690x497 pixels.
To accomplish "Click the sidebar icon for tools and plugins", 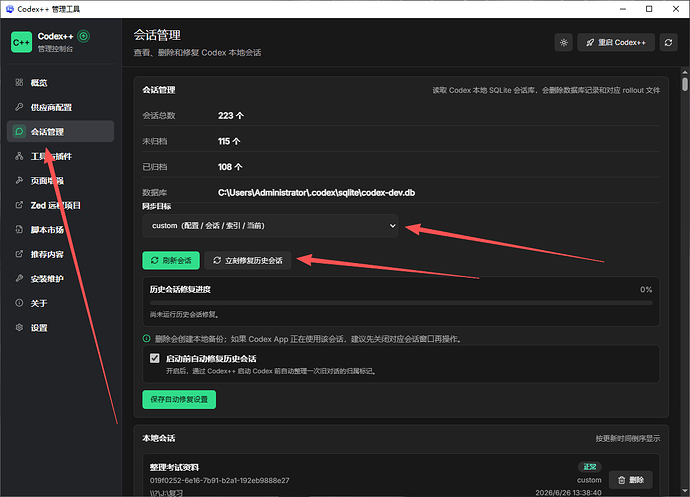I will click(19, 156).
